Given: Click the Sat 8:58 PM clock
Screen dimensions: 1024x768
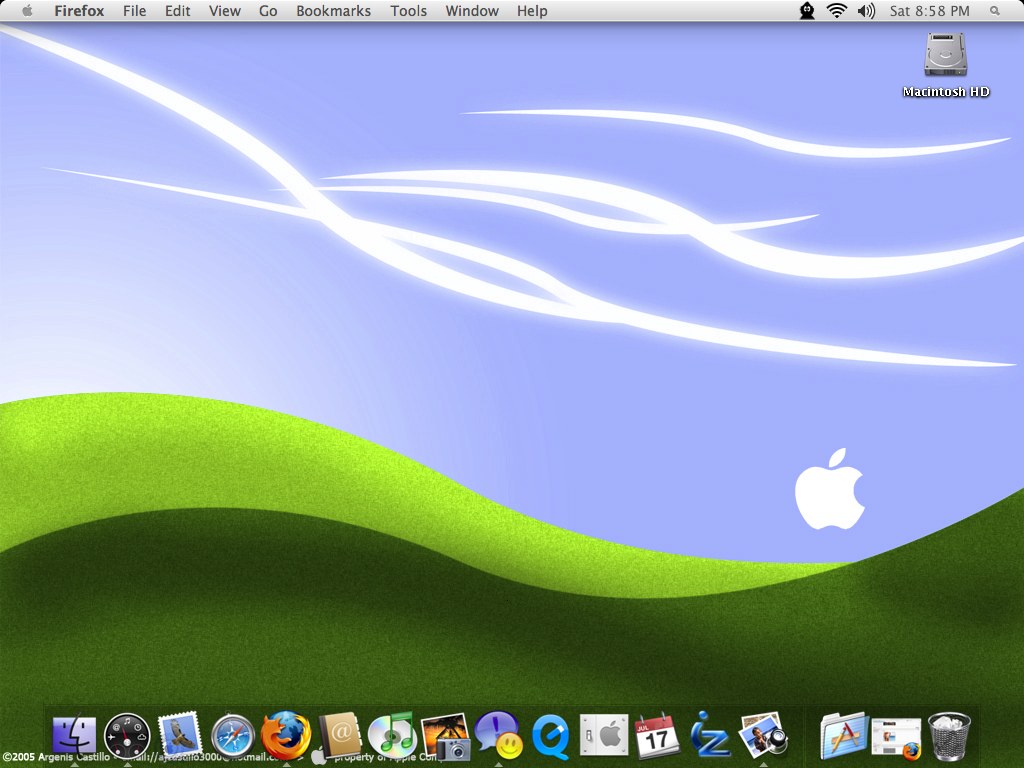Looking at the screenshot, I should point(929,10).
